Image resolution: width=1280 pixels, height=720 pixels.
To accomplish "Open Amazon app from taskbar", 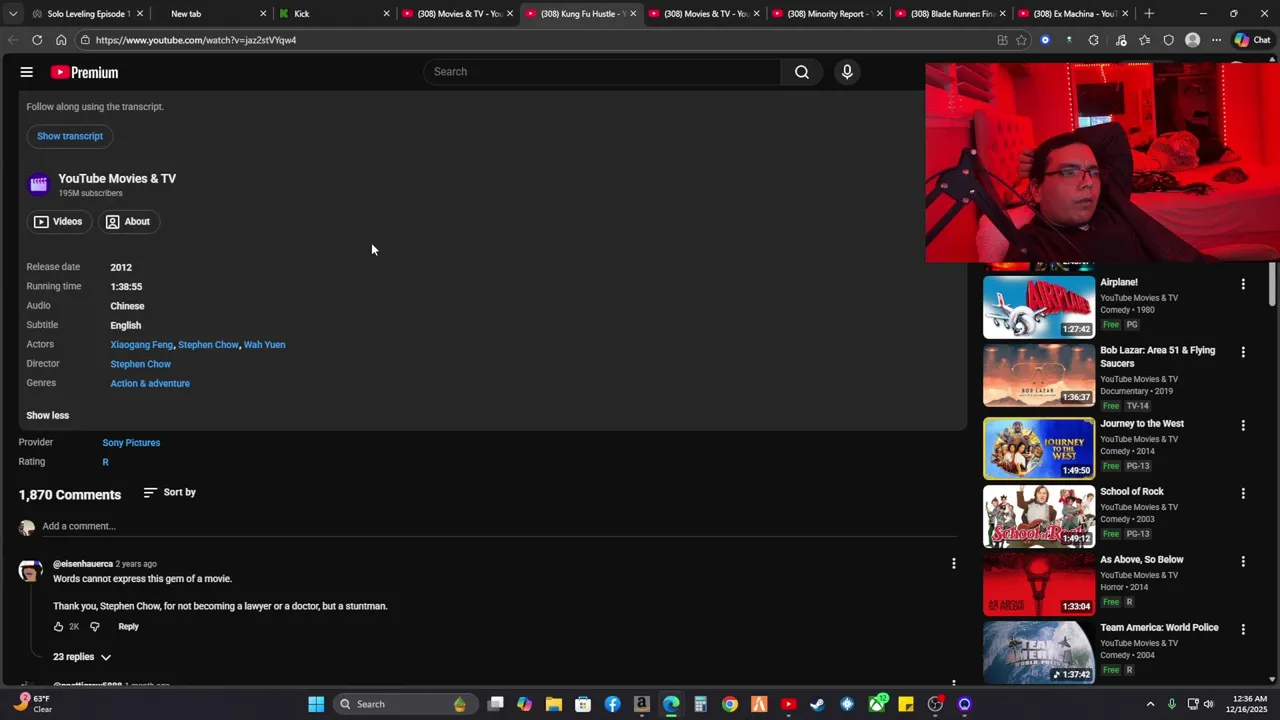I will point(641,704).
